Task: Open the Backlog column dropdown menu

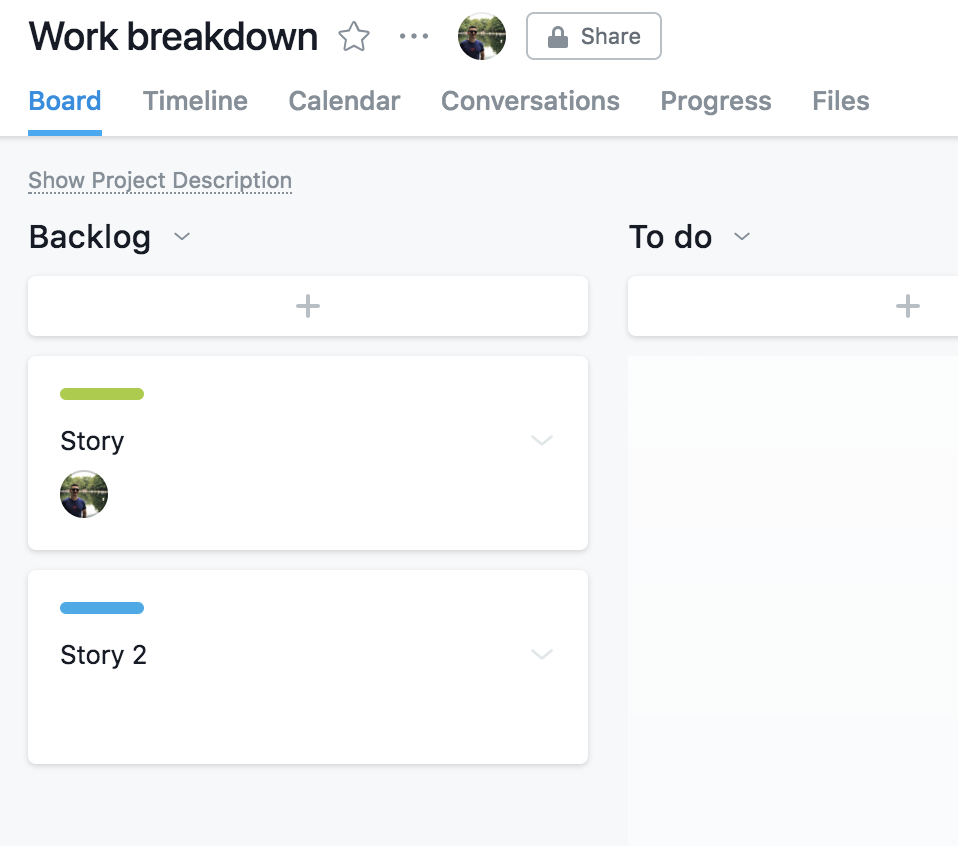Action: tap(181, 238)
